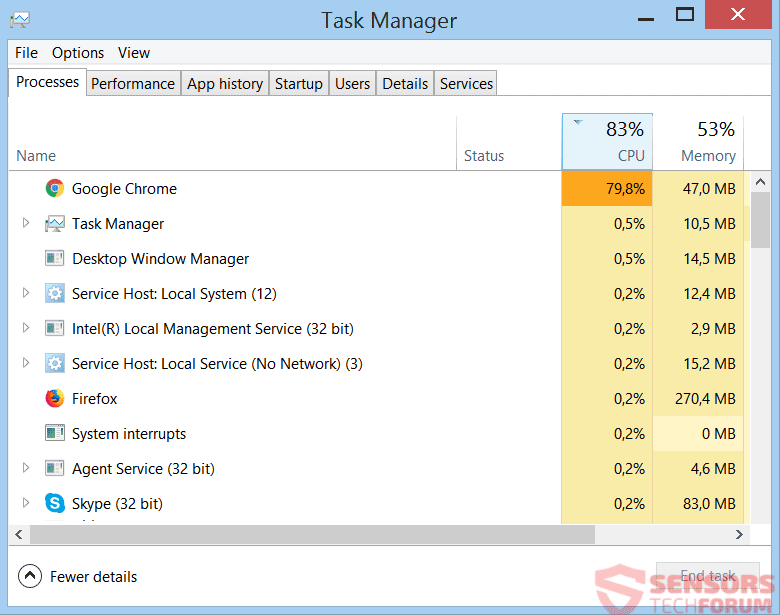Click Desktop Window Manager's 14,5 MB value

pyautogui.click(x=709, y=259)
